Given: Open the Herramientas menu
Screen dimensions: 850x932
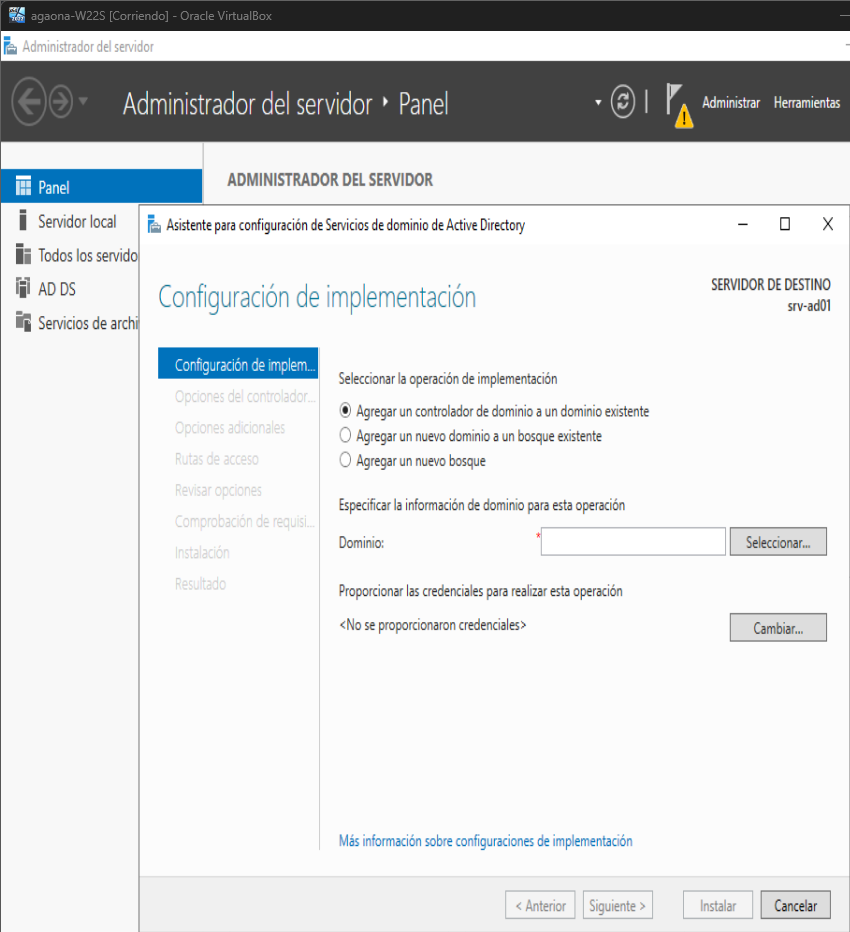Looking at the screenshot, I should pos(806,103).
